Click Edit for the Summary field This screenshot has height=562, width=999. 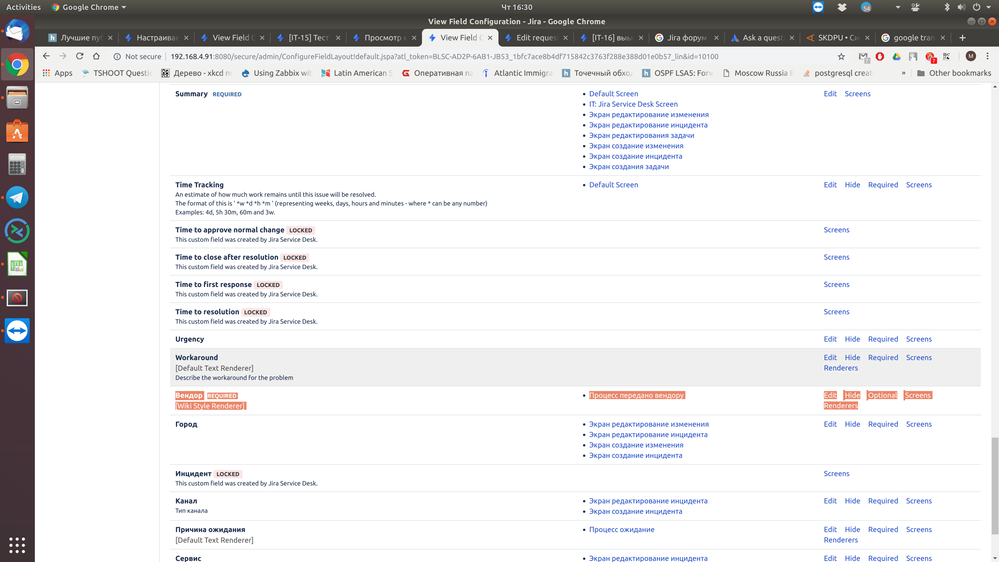coord(830,94)
